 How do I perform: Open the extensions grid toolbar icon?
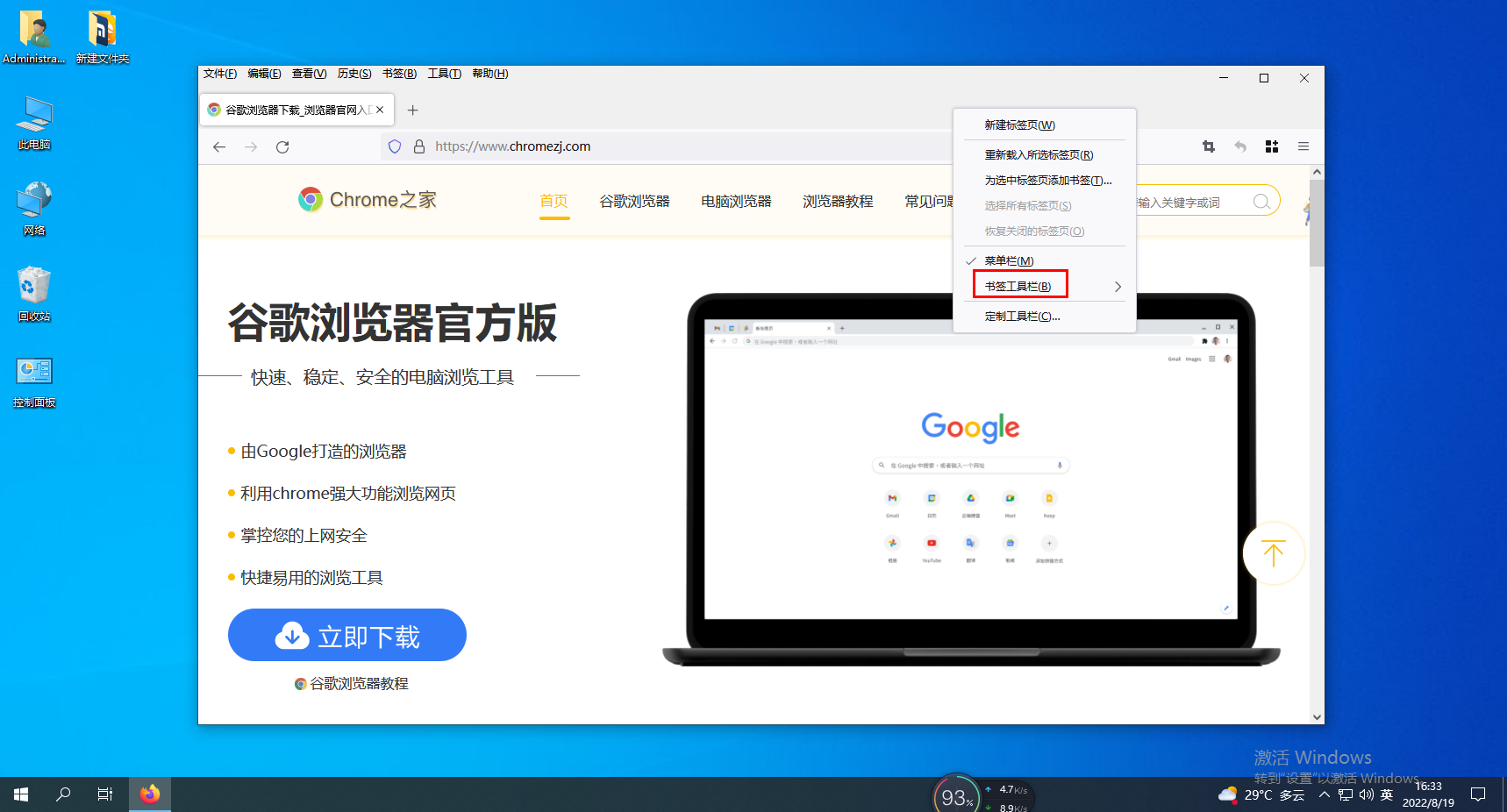pyautogui.click(x=1272, y=146)
